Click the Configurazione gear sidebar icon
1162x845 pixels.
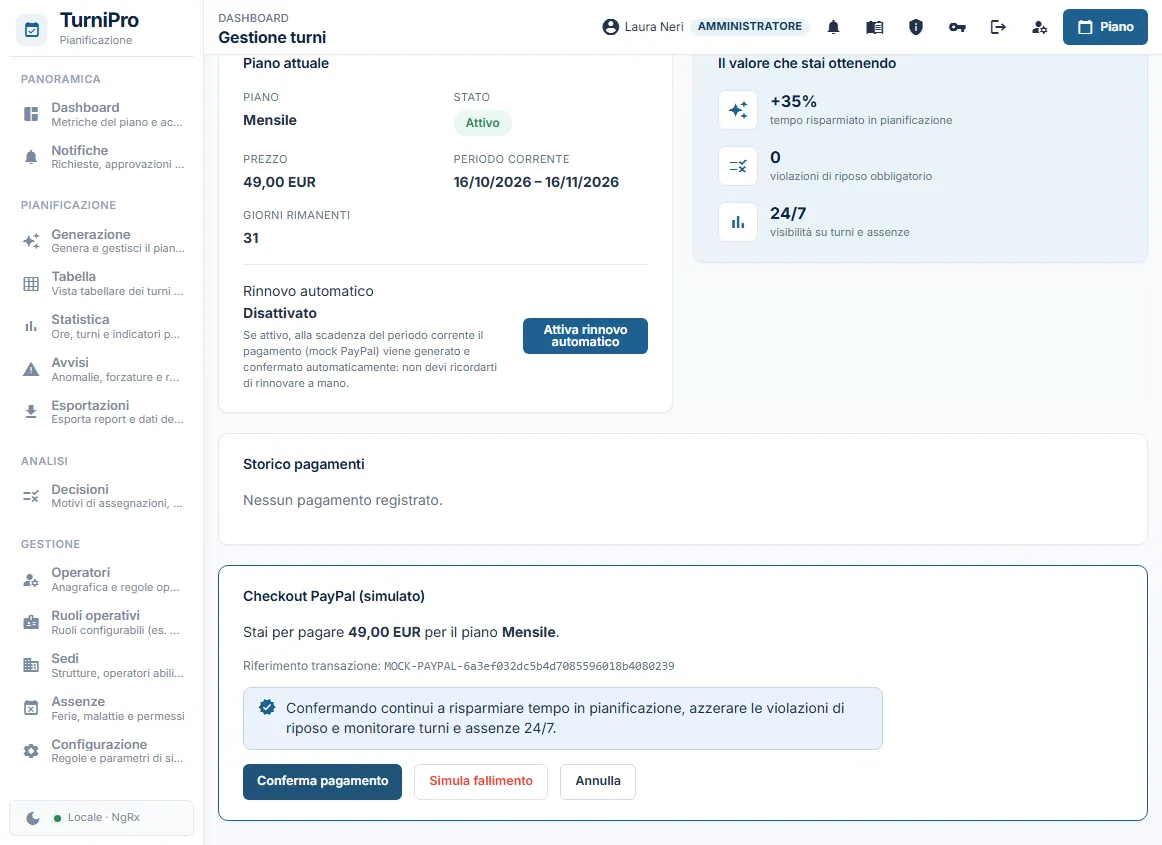point(31,751)
